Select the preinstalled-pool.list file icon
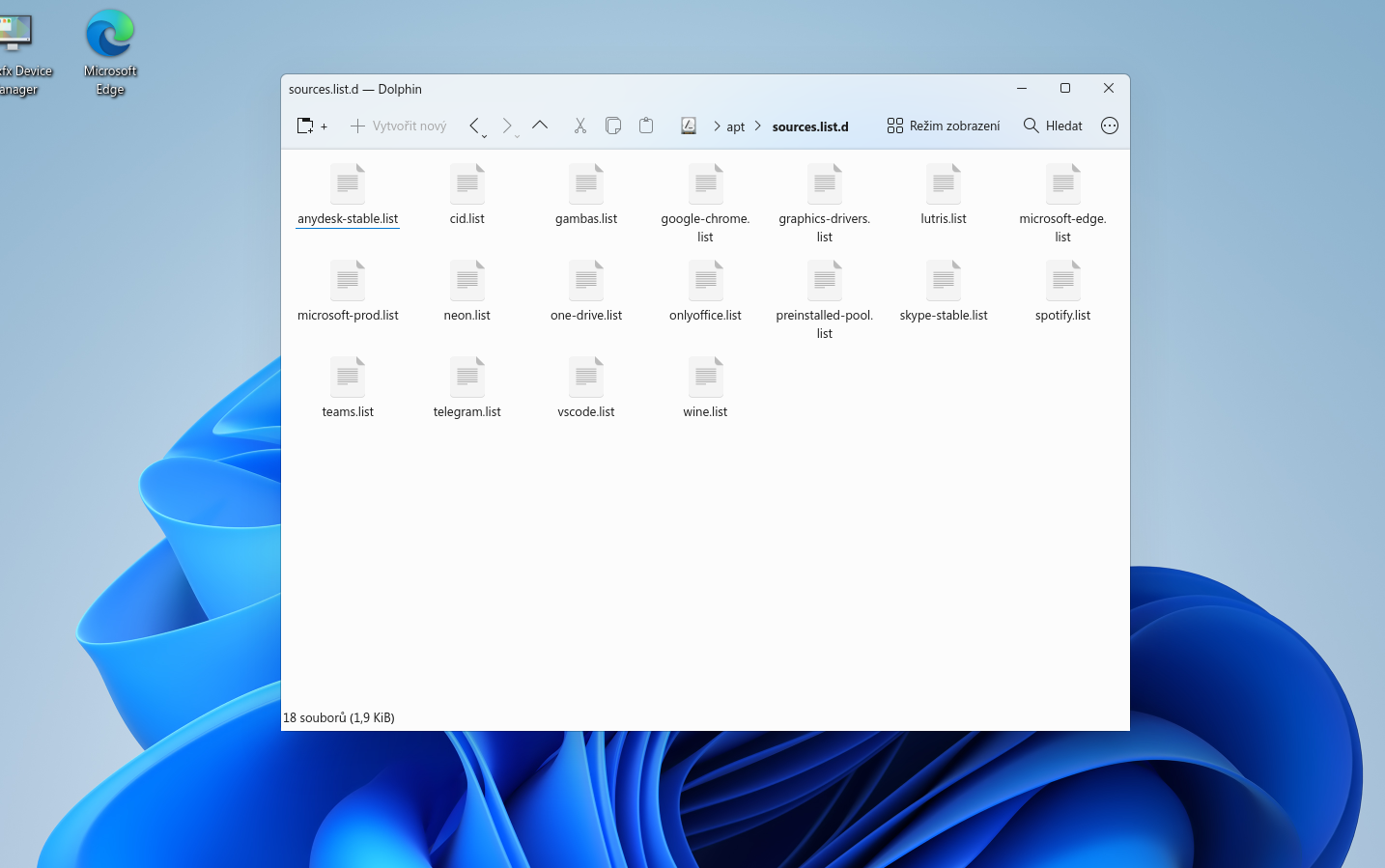Screen dimensions: 1385x868 pyautogui.click(x=825, y=280)
